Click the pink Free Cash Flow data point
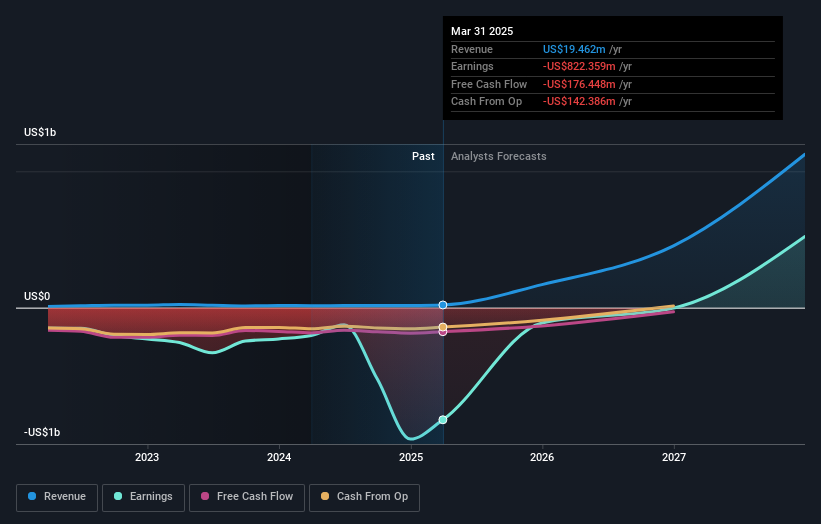This screenshot has height=524, width=821. pos(443,332)
